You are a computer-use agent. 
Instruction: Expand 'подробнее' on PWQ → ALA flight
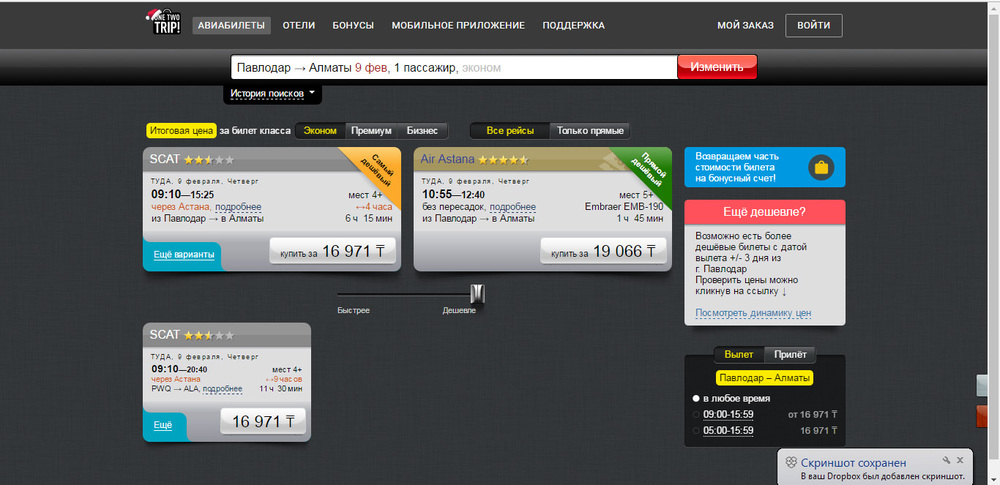point(223,389)
